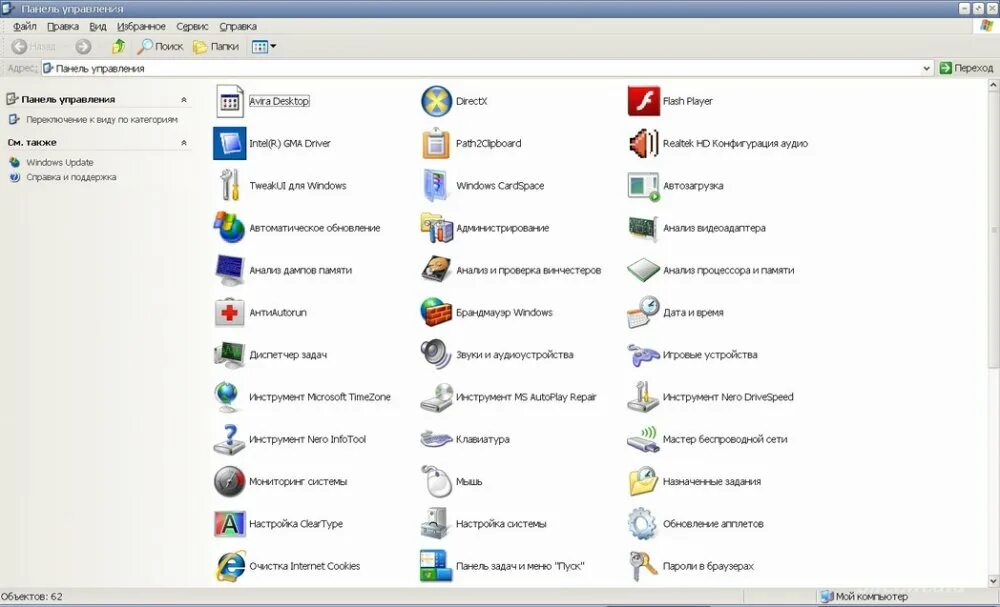This screenshot has width=1000, height=607.
Task: Open the DirectX icon
Action: 436,101
